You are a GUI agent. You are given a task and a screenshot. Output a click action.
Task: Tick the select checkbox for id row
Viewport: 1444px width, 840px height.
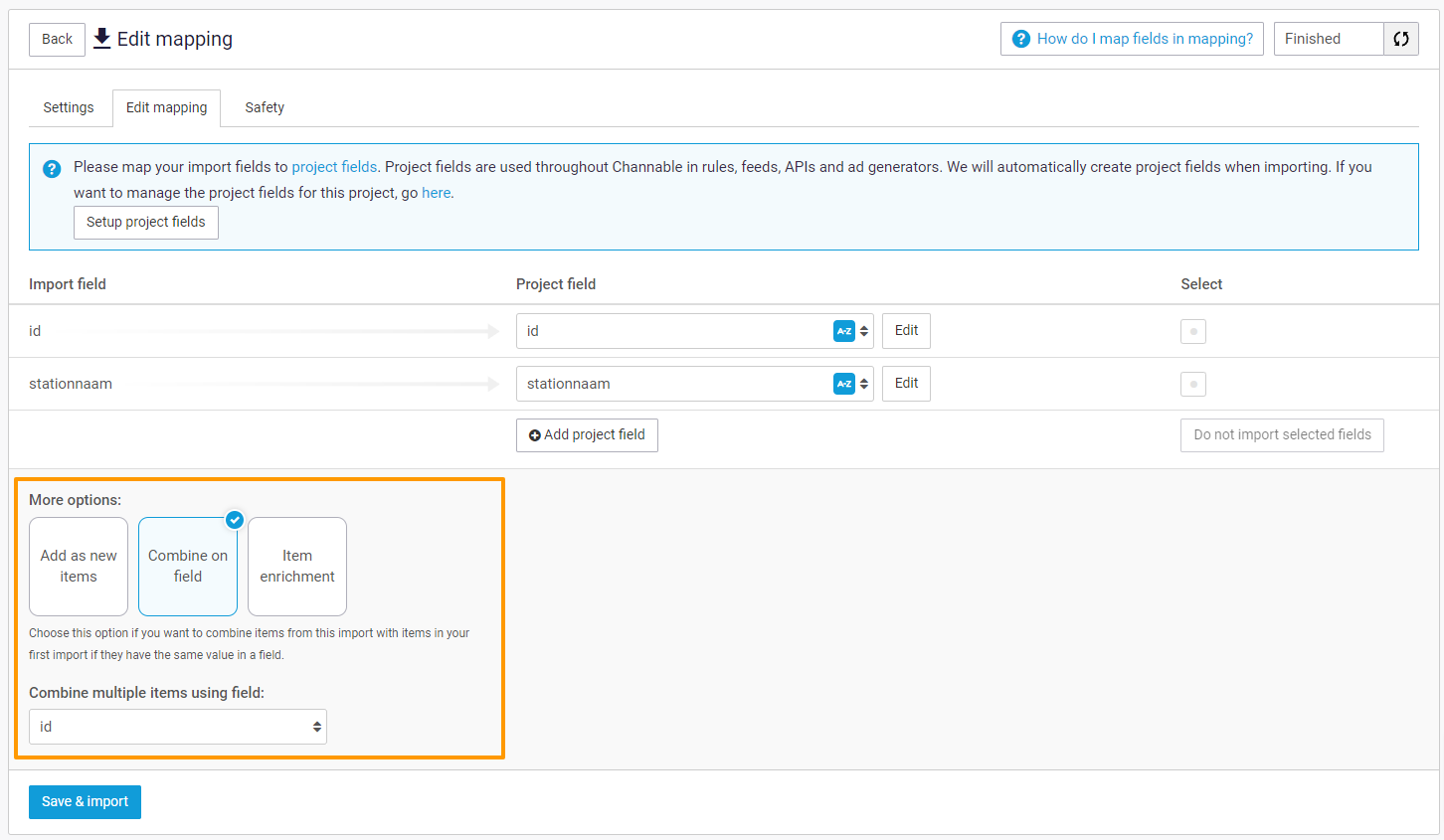click(1192, 331)
